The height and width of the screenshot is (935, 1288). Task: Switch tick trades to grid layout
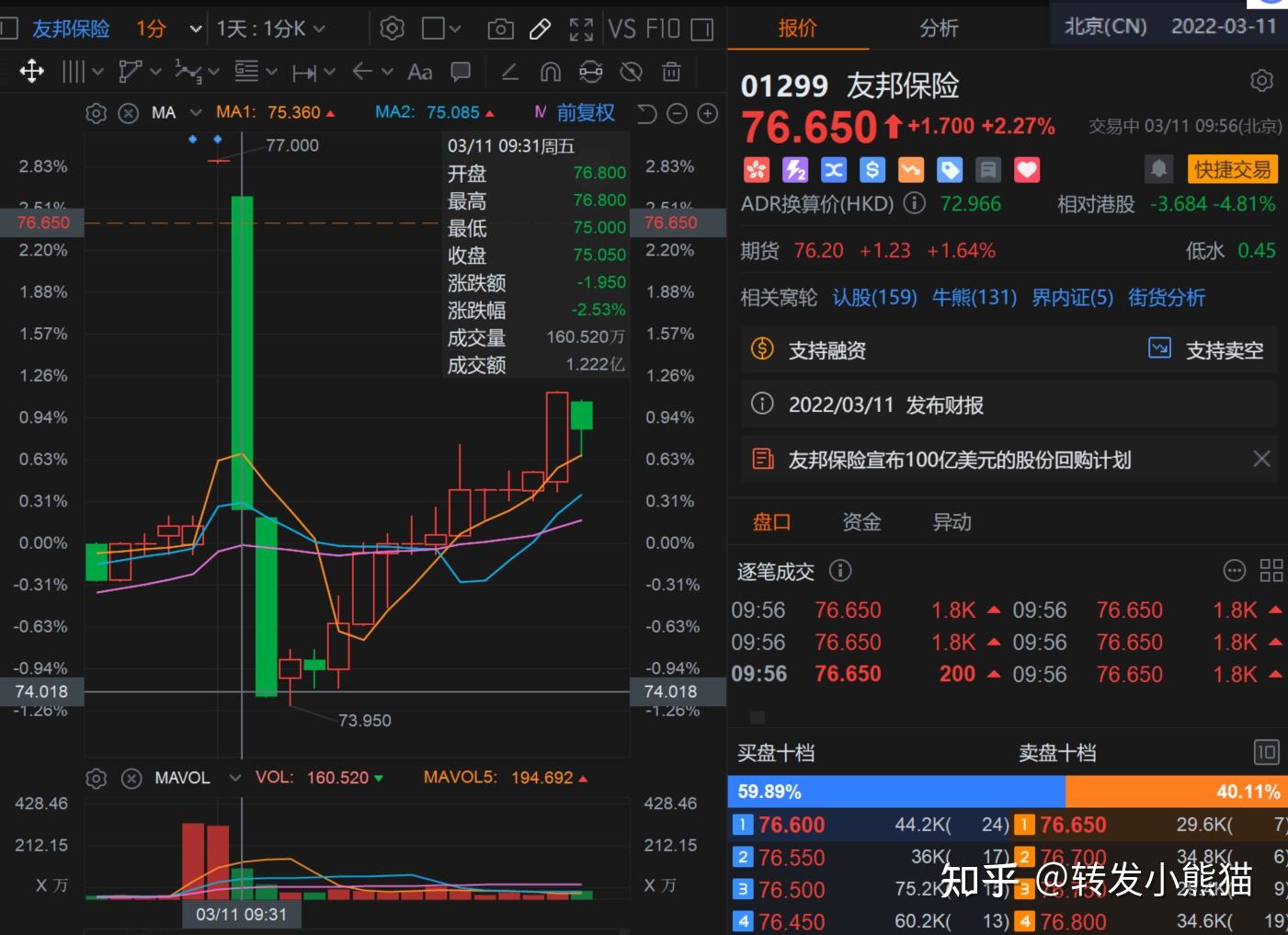point(1271,571)
